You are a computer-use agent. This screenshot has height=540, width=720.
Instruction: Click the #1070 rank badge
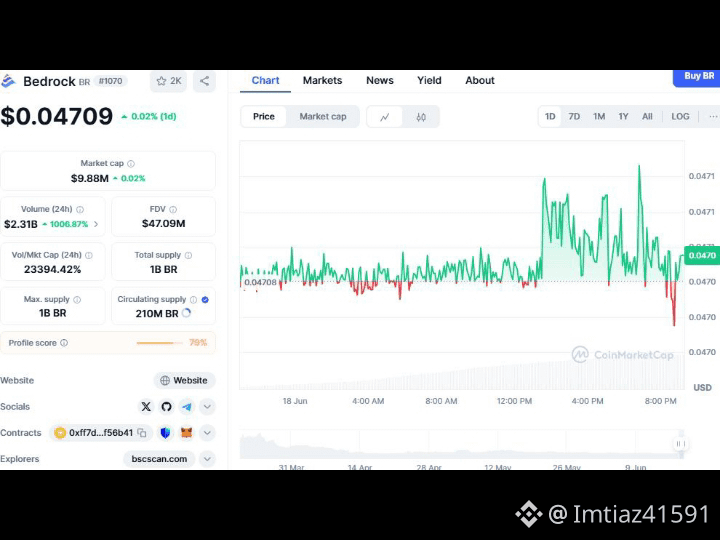(111, 81)
